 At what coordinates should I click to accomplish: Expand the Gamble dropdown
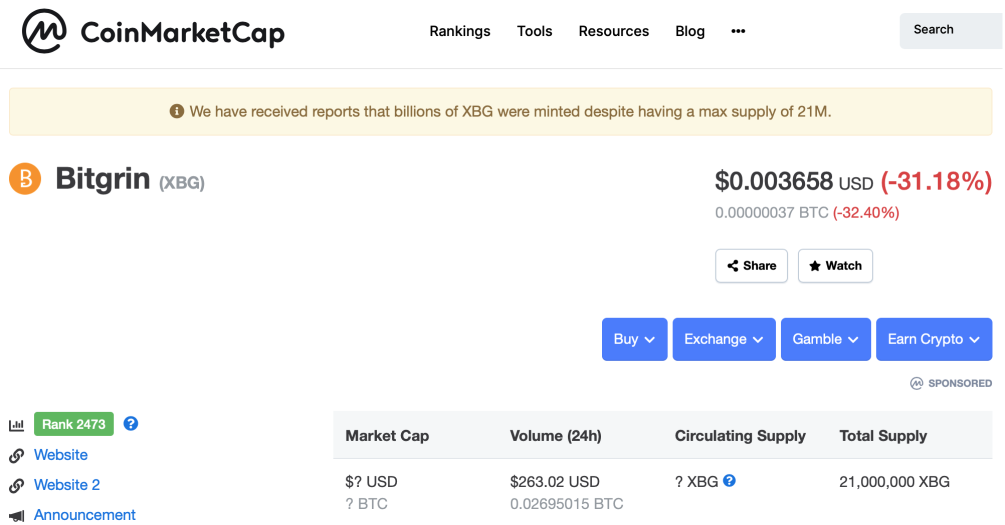(x=826, y=339)
